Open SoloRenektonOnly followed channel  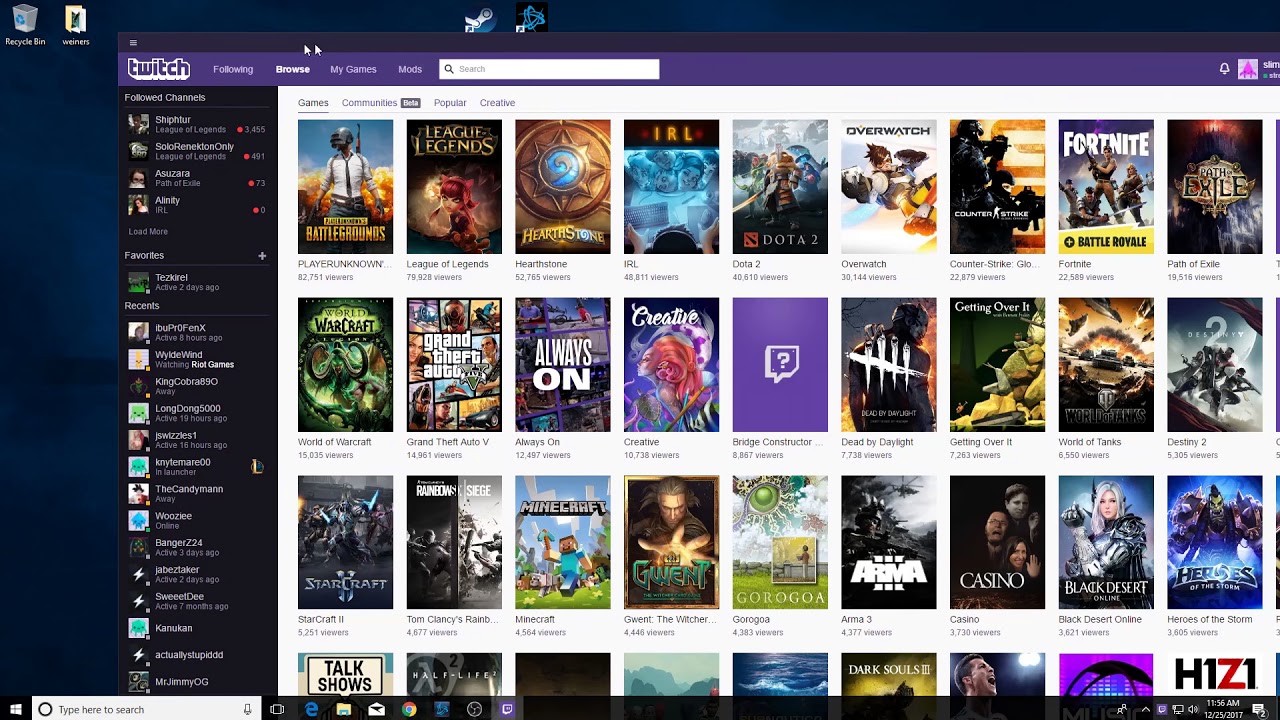click(x=197, y=151)
